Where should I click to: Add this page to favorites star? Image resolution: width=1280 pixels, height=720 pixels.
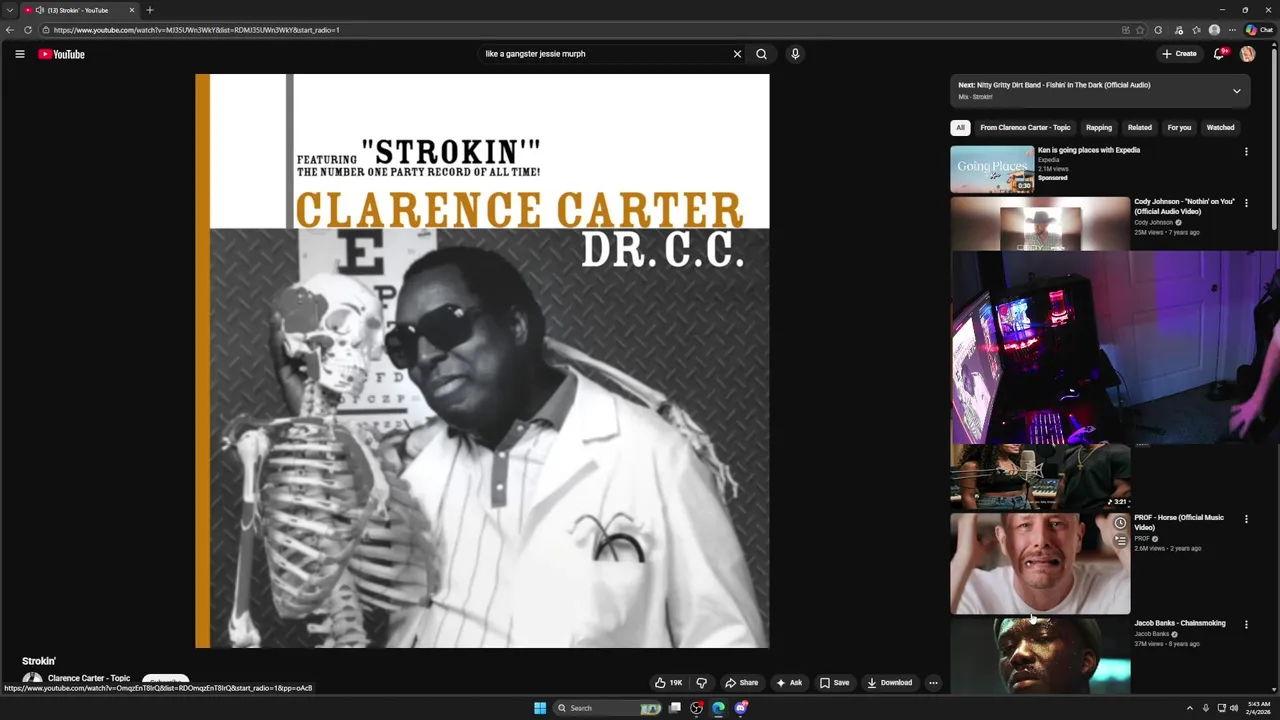[1140, 30]
